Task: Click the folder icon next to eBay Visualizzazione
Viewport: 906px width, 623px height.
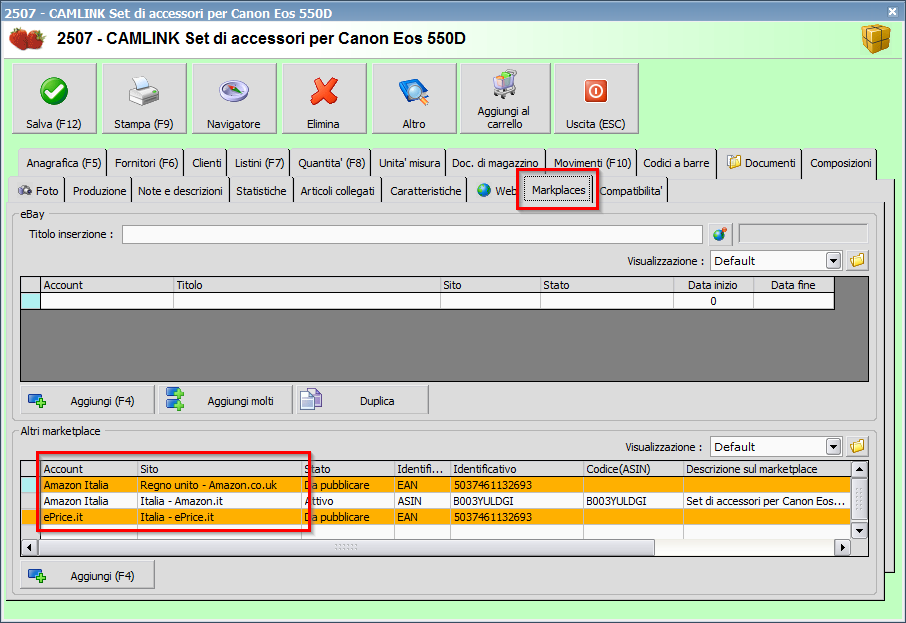Action: [x=858, y=261]
